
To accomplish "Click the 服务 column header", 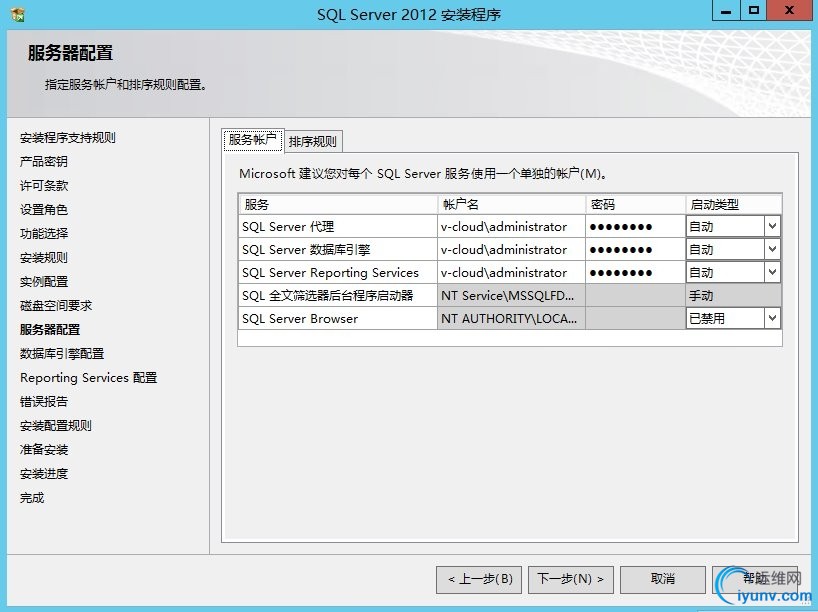I will (338, 205).
